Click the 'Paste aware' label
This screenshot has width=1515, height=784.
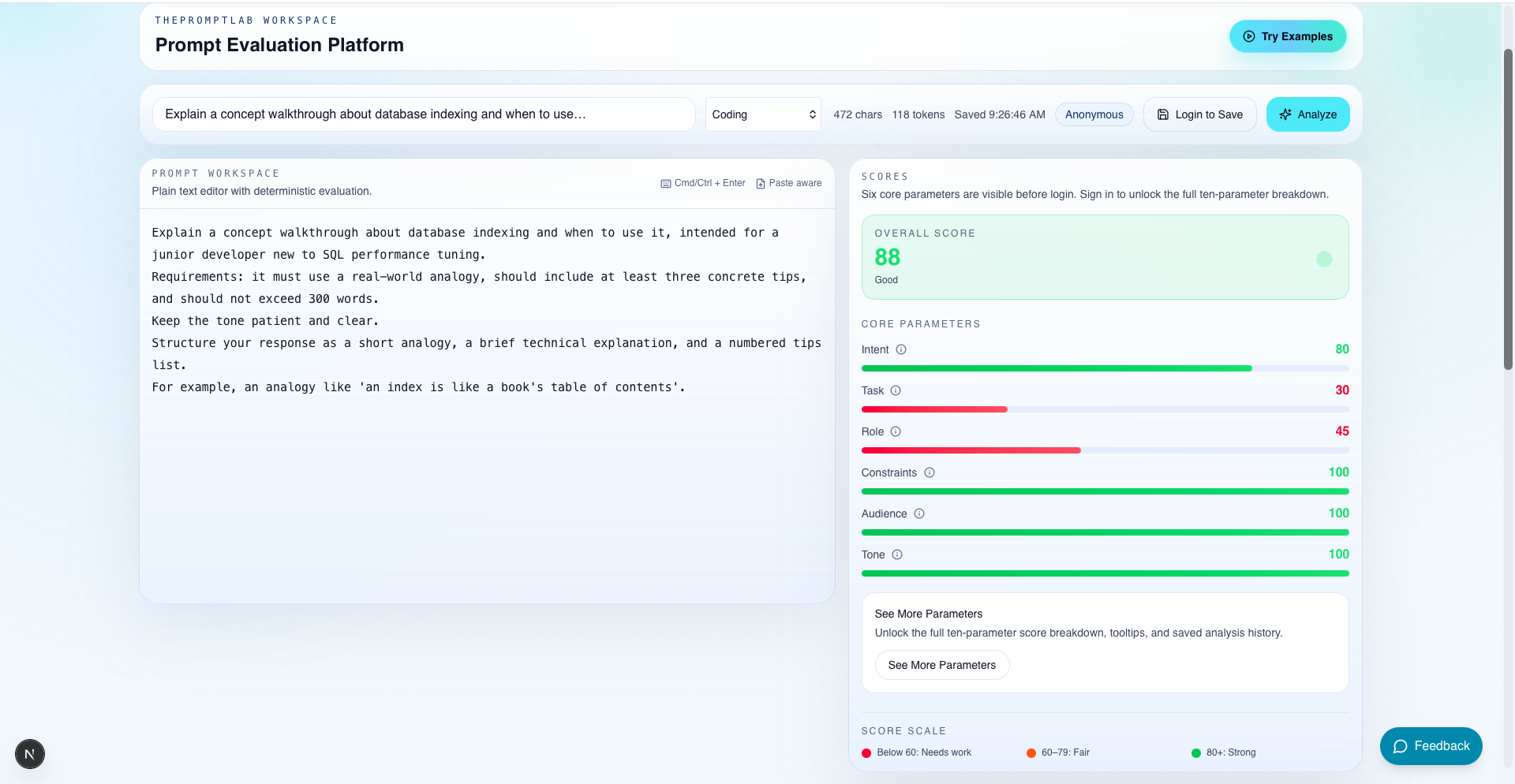pos(795,183)
